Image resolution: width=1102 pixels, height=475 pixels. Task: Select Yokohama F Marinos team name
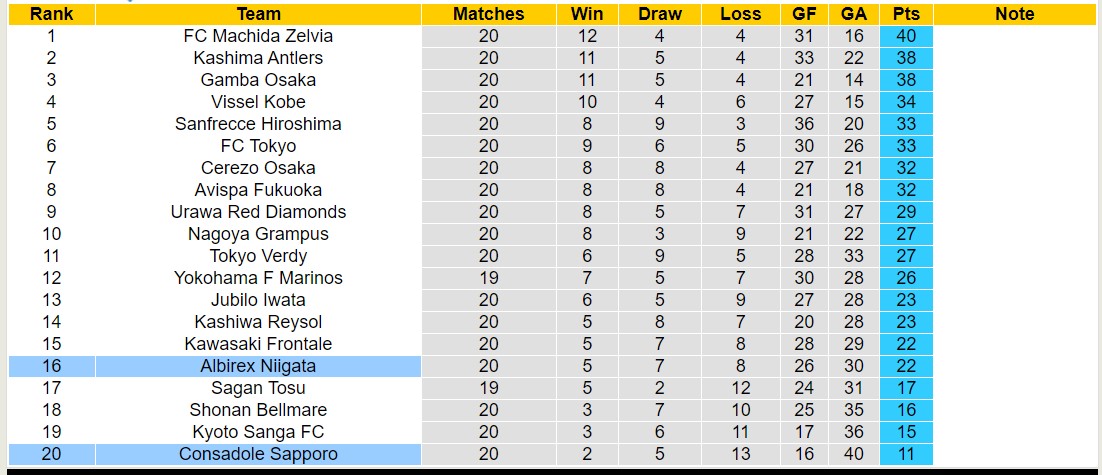259,278
